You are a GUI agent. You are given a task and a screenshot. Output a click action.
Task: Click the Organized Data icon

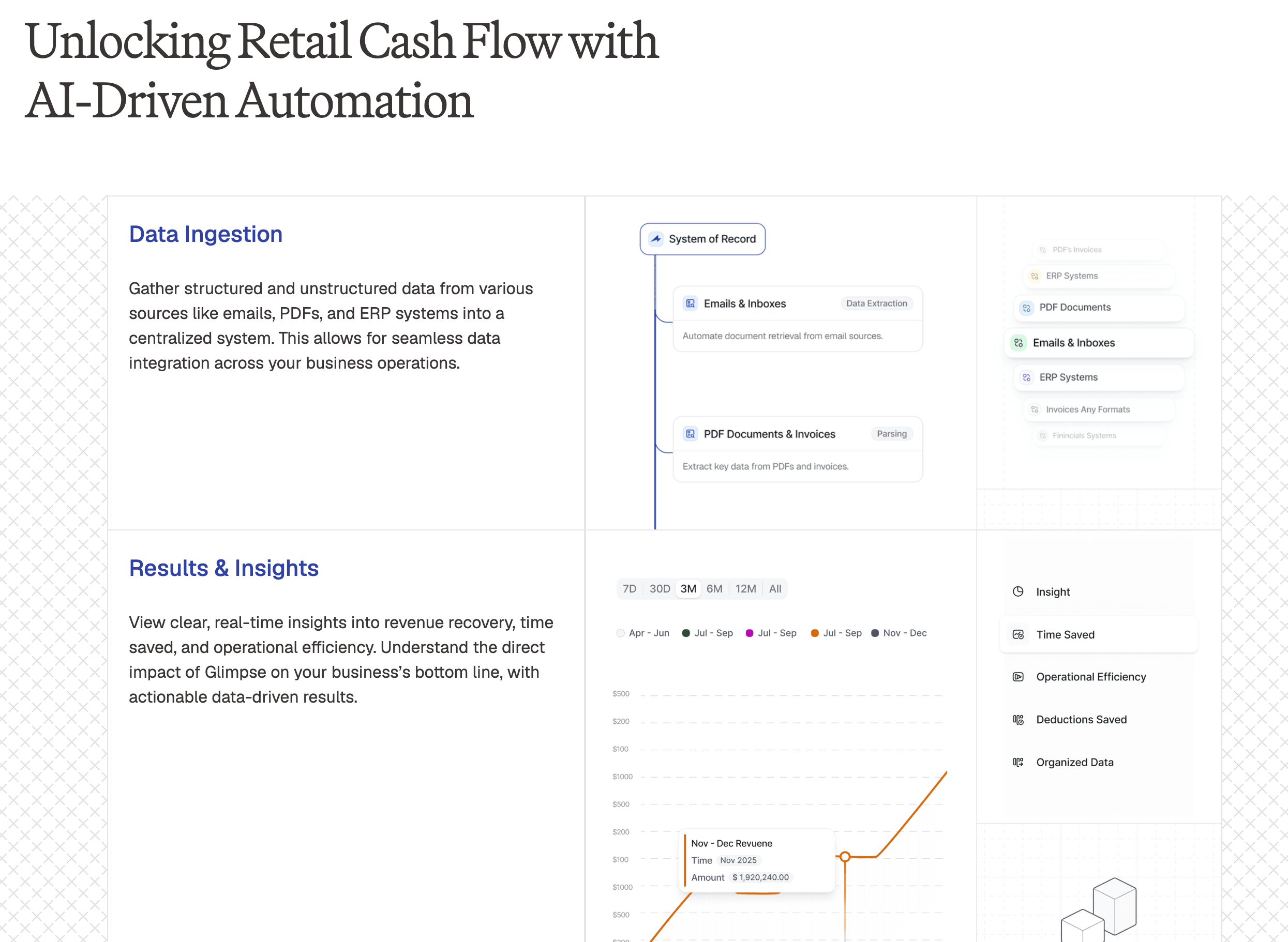tap(1018, 763)
